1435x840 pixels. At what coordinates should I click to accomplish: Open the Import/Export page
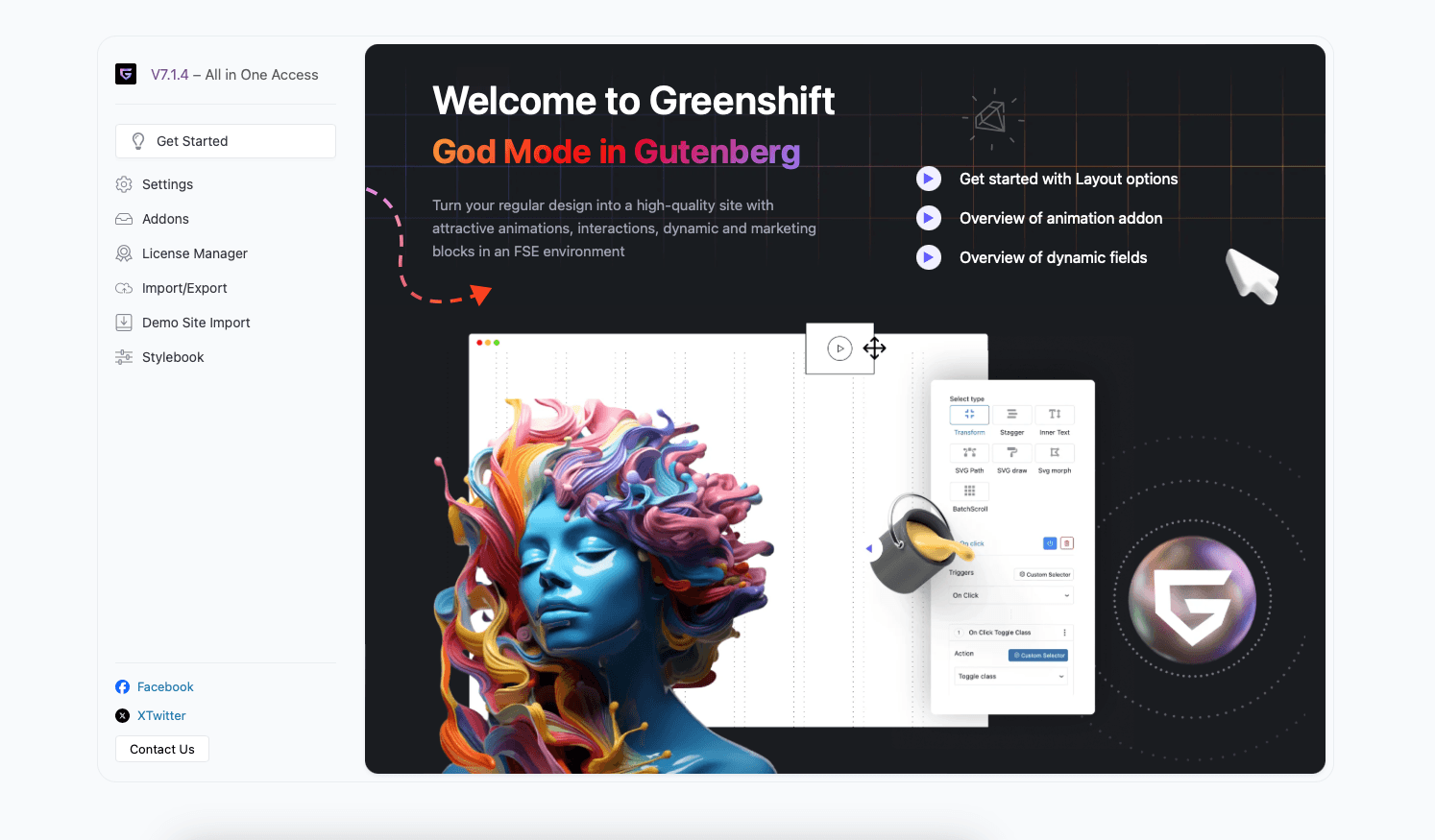(x=184, y=288)
